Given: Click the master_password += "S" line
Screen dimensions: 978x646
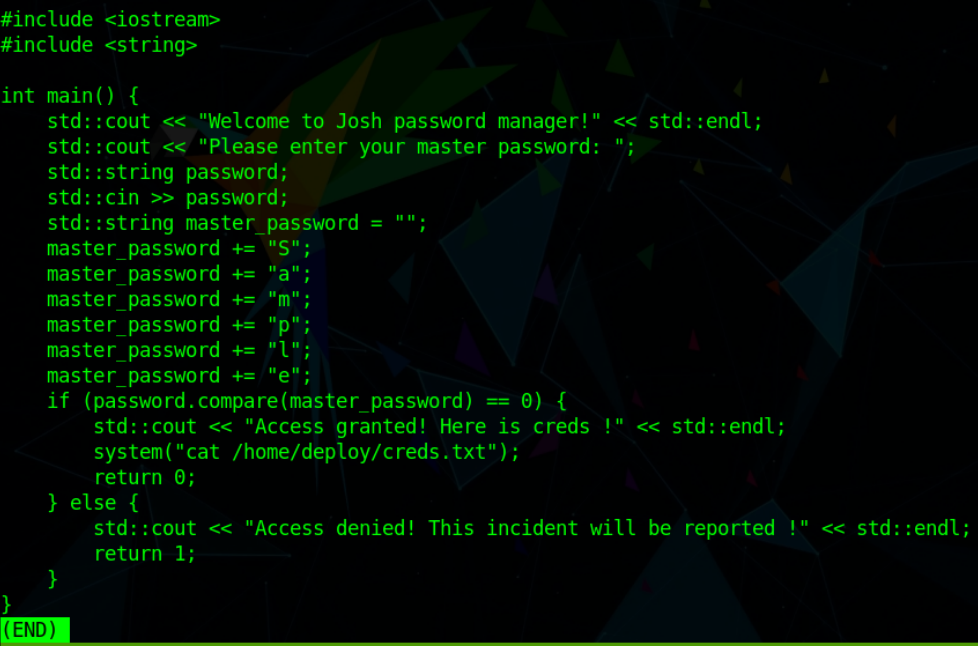Looking at the screenshot, I should click(x=180, y=248).
